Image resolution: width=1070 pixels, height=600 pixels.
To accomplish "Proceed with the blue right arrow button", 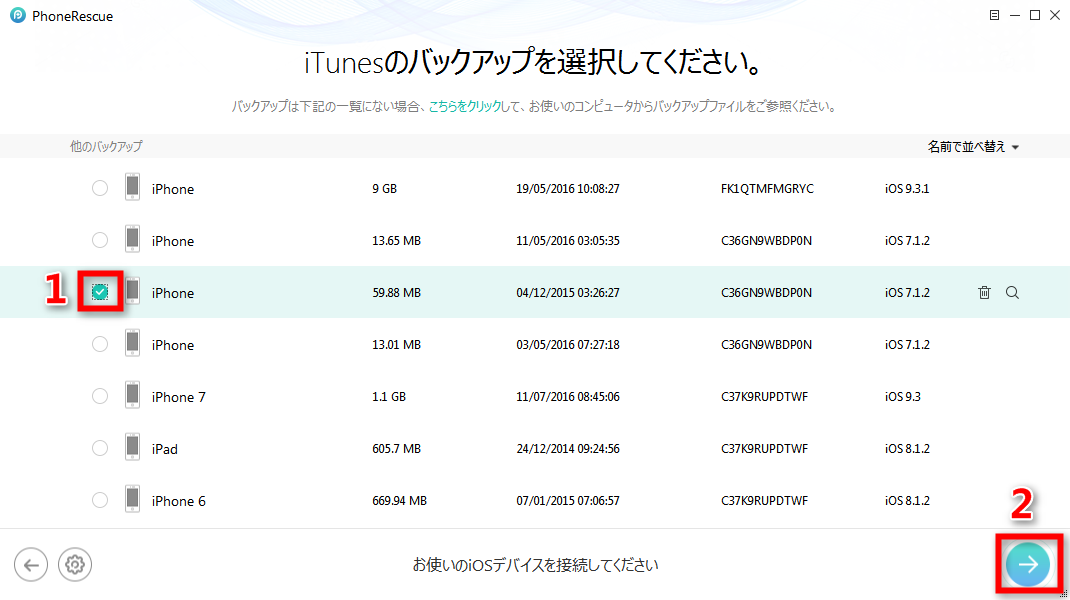I will 1028,564.
